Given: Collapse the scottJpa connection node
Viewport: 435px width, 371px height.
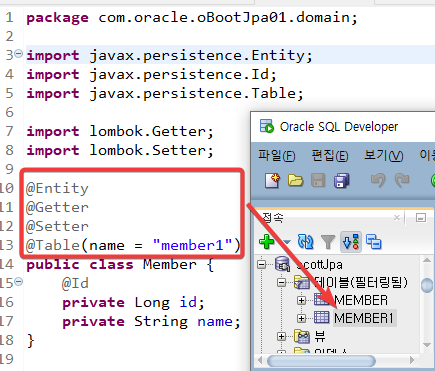Looking at the screenshot, I should [262, 265].
